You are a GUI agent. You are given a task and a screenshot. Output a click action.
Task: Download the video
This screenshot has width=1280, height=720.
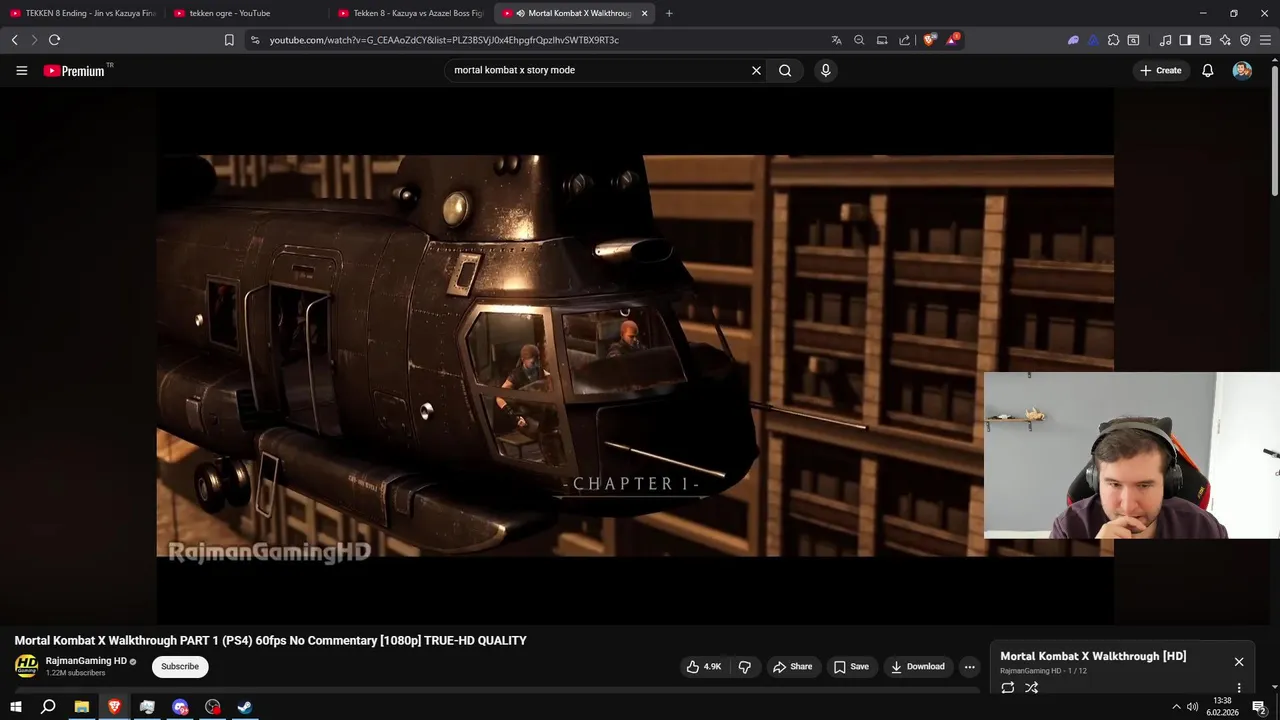[x=917, y=667]
